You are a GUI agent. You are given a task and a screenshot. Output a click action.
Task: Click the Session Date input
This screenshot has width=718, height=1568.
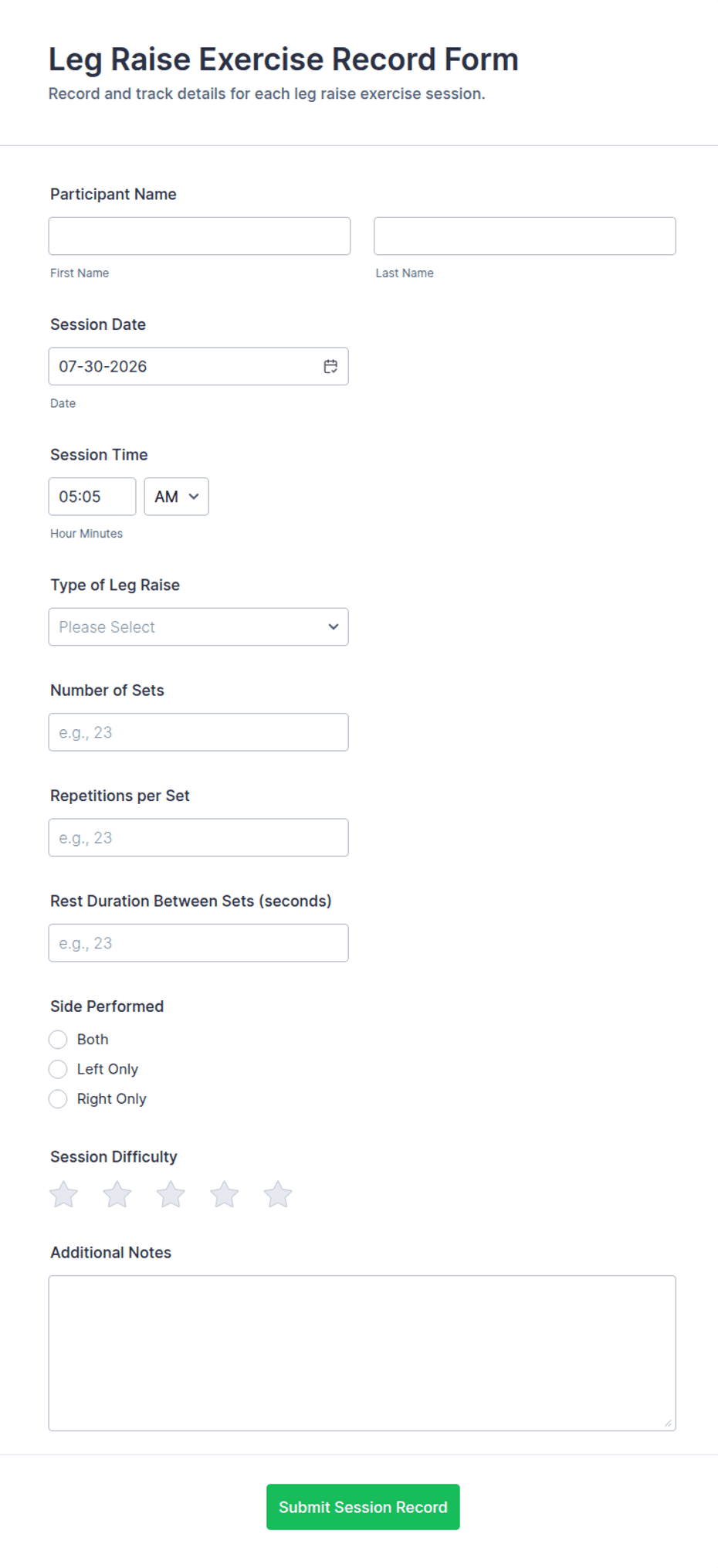click(x=198, y=366)
